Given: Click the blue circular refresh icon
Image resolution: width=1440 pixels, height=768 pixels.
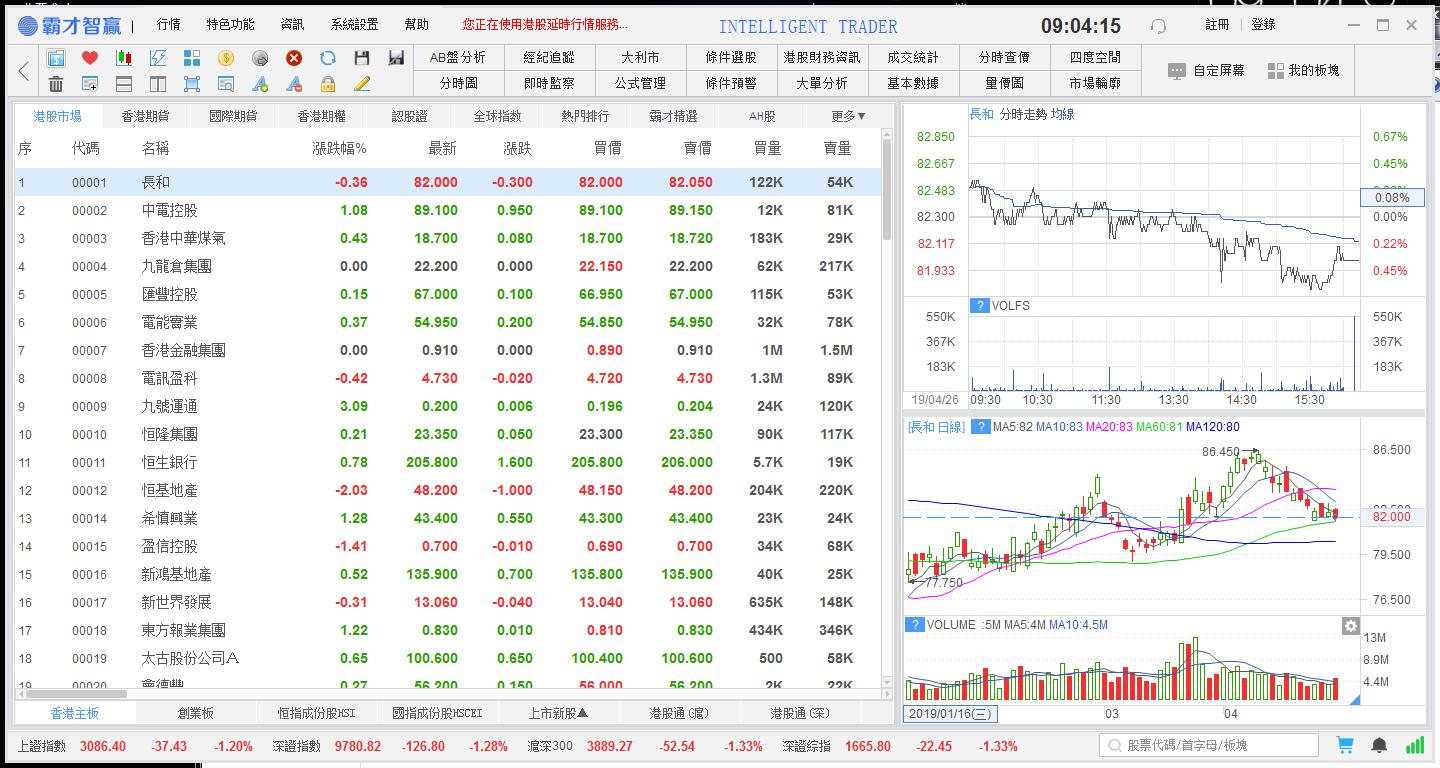Looking at the screenshot, I should [x=328, y=58].
